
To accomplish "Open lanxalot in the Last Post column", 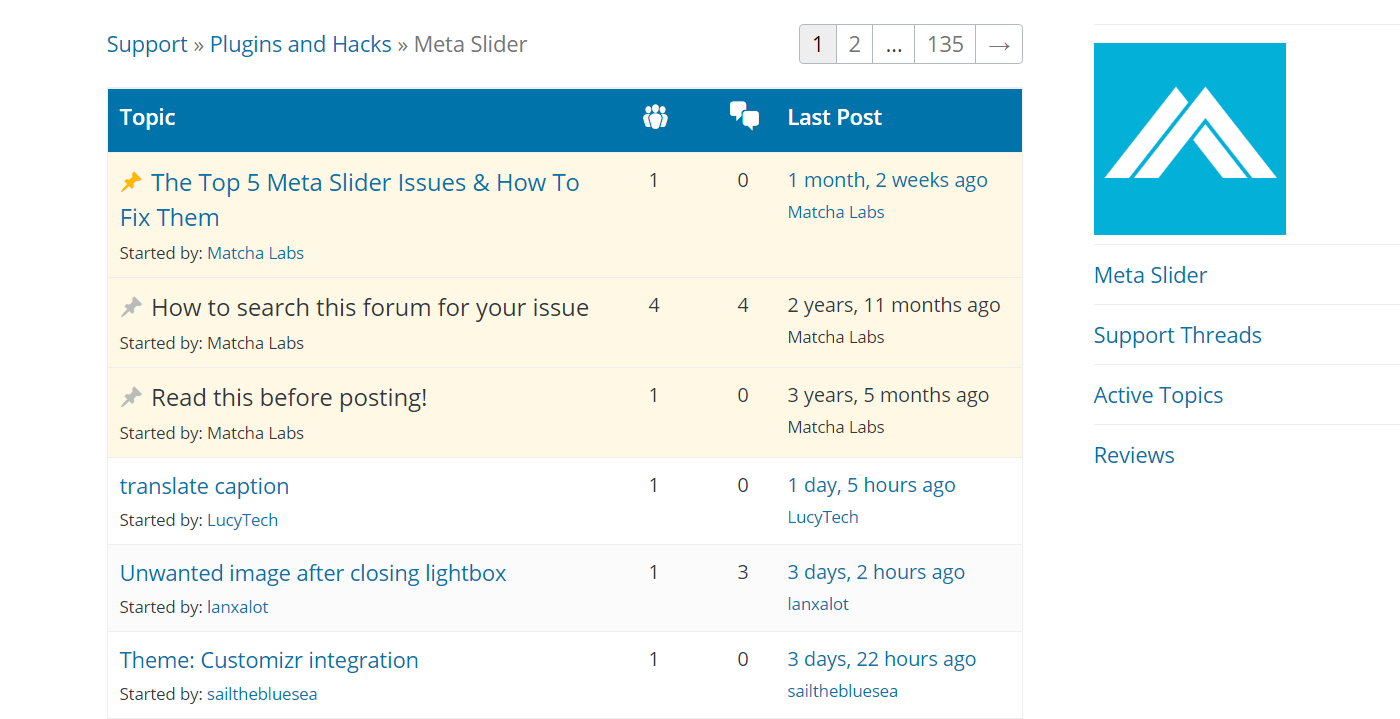I will coord(818,604).
